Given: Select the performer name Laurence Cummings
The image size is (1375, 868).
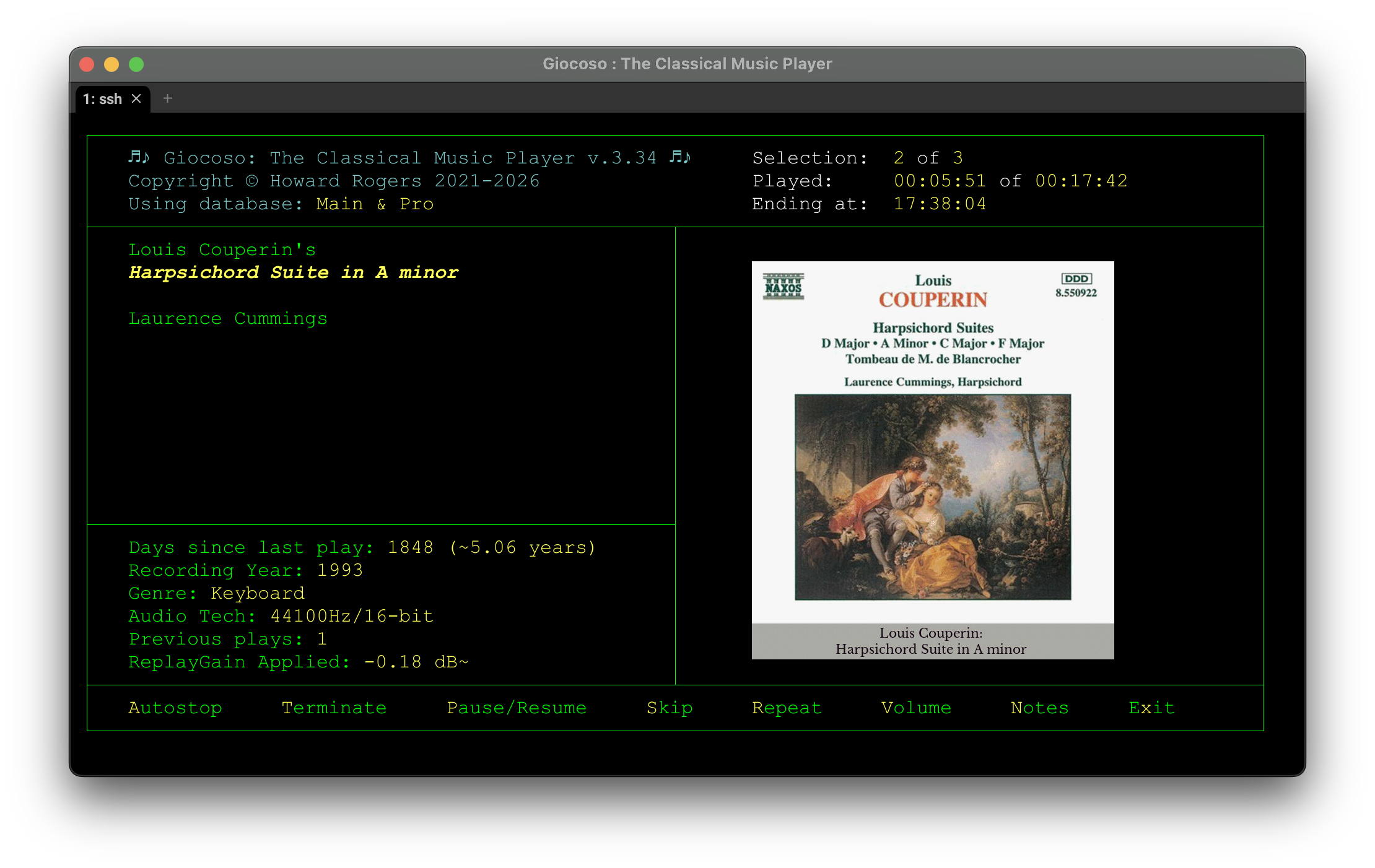Looking at the screenshot, I should click(x=228, y=318).
